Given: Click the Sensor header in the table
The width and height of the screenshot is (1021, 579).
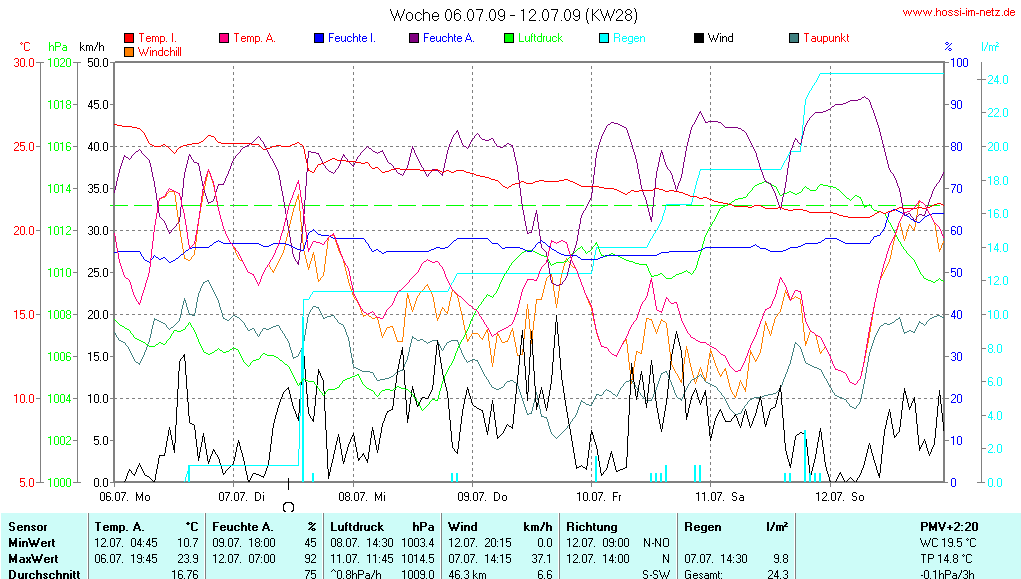Looking at the screenshot, I should pos(27,526).
